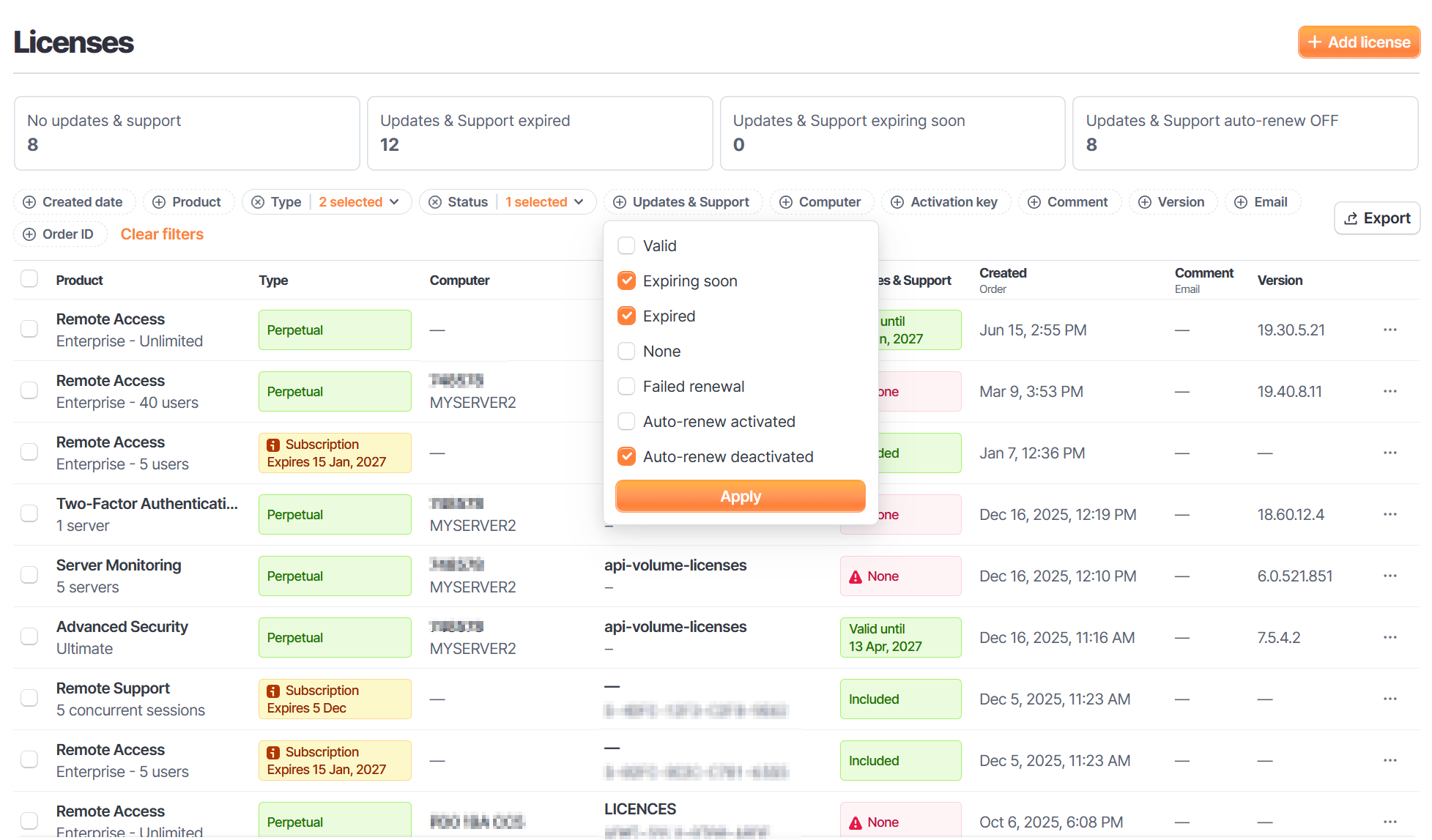Screen dimensions: 1432x840
Task: Click the 'Mar 9, 3:53 PM' created date
Action: click(x=1031, y=391)
